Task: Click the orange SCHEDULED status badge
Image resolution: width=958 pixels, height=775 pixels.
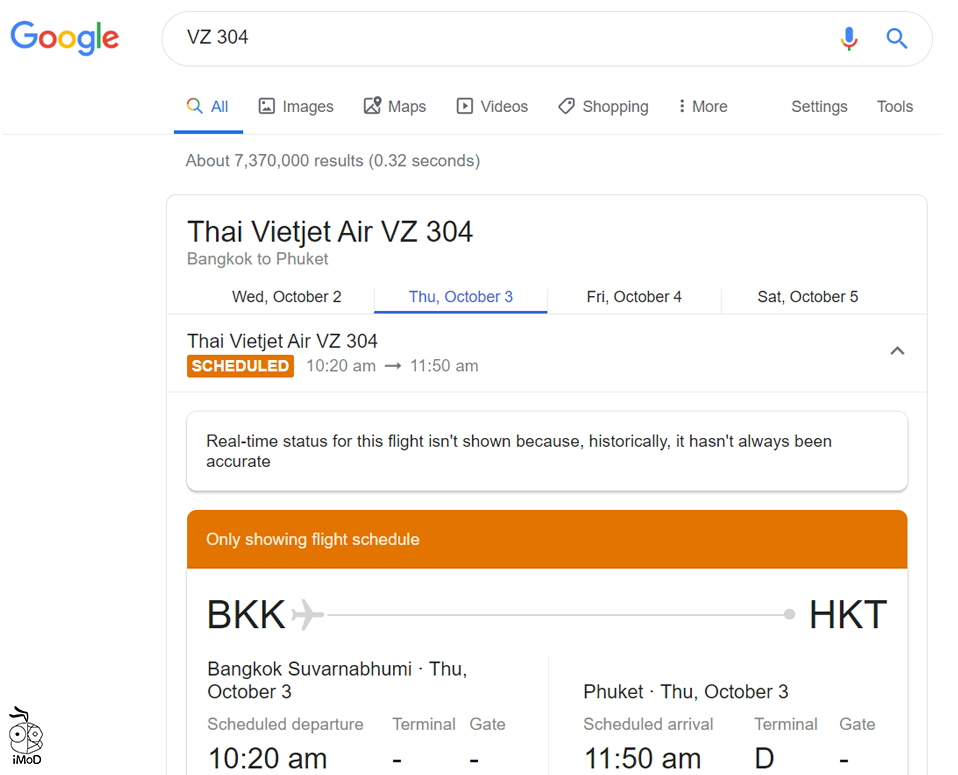Action: coord(240,366)
